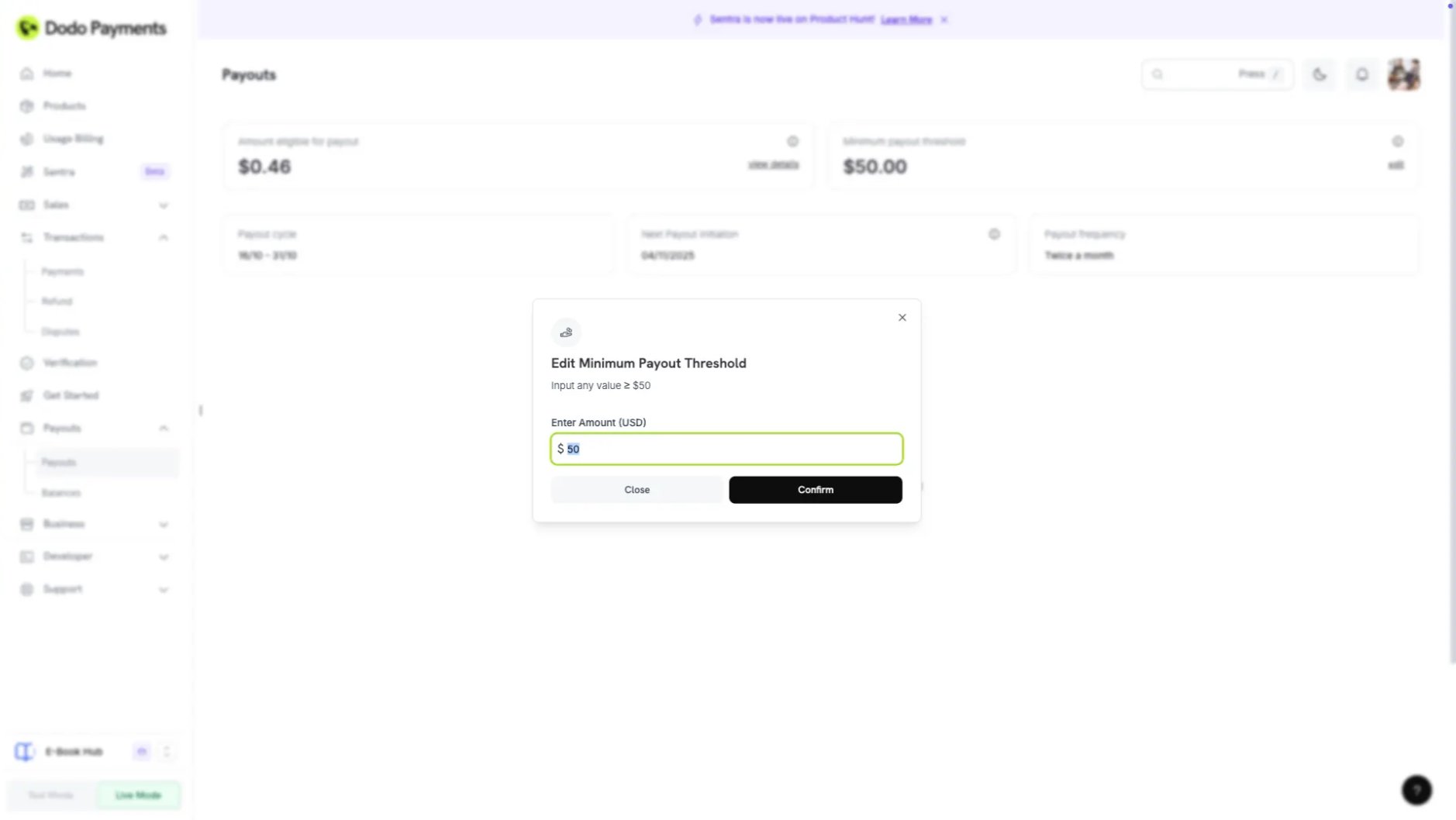Image resolution: width=1456 pixels, height=820 pixels.
Task: Toggle dark mode with the moon icon
Action: (1320, 74)
